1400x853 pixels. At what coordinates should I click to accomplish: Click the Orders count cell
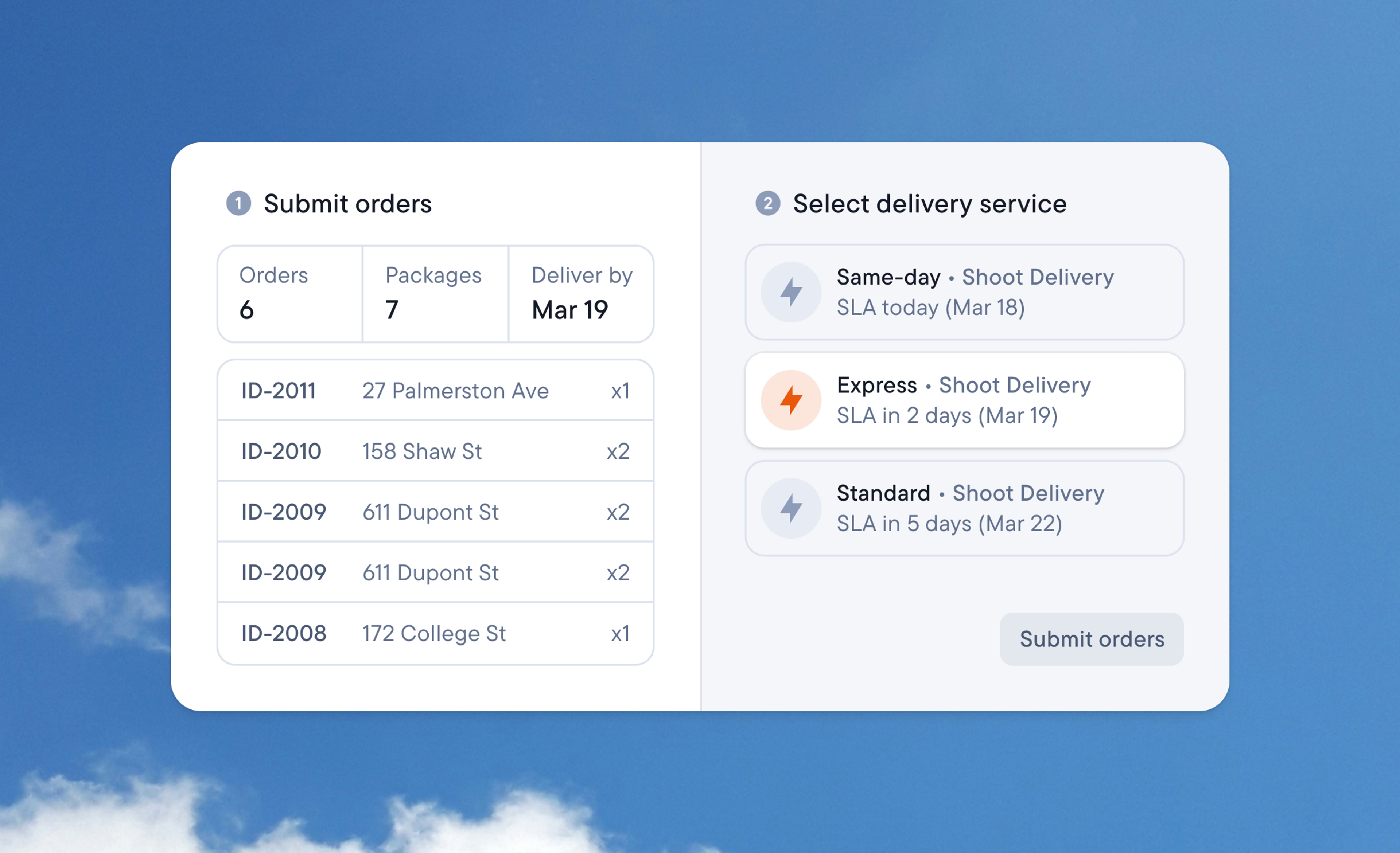tap(290, 294)
